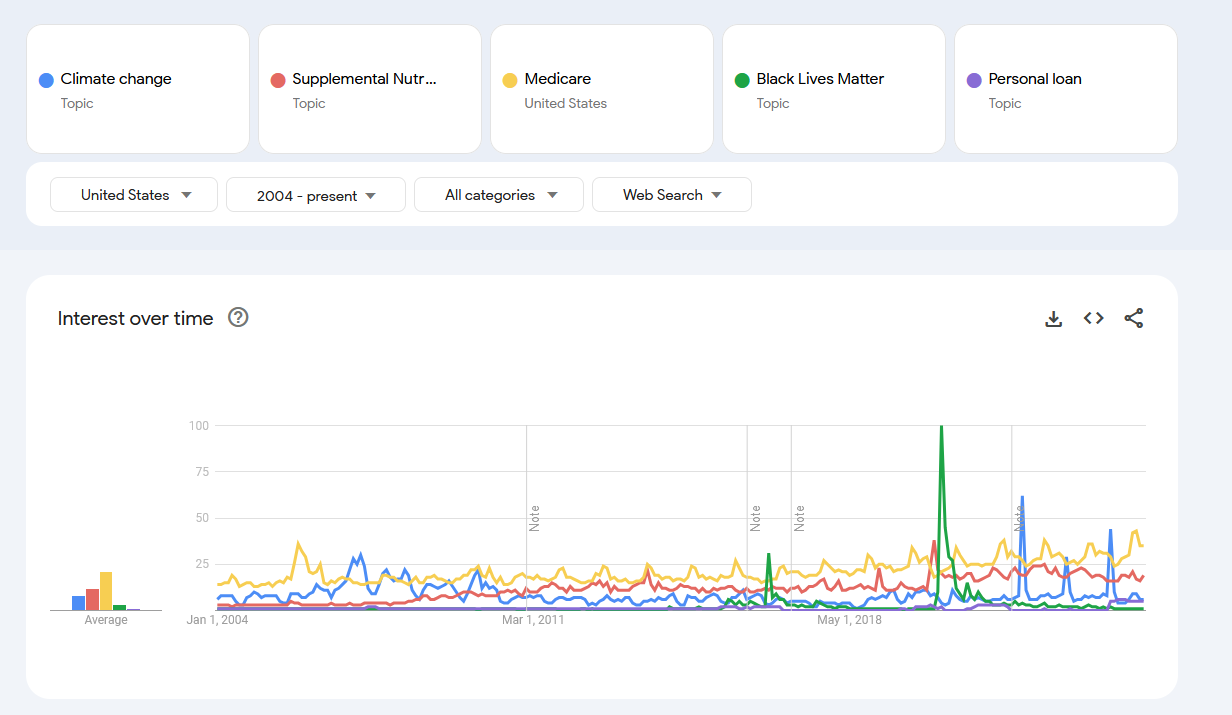1232x715 pixels.
Task: Click the Average bar chart
Action: tap(105, 591)
